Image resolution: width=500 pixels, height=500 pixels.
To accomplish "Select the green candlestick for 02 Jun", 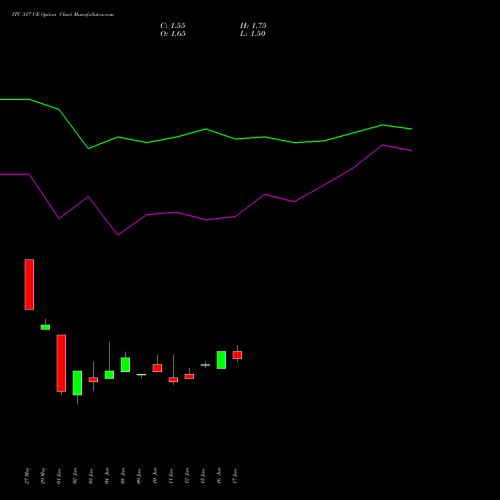I will pos(77,383).
